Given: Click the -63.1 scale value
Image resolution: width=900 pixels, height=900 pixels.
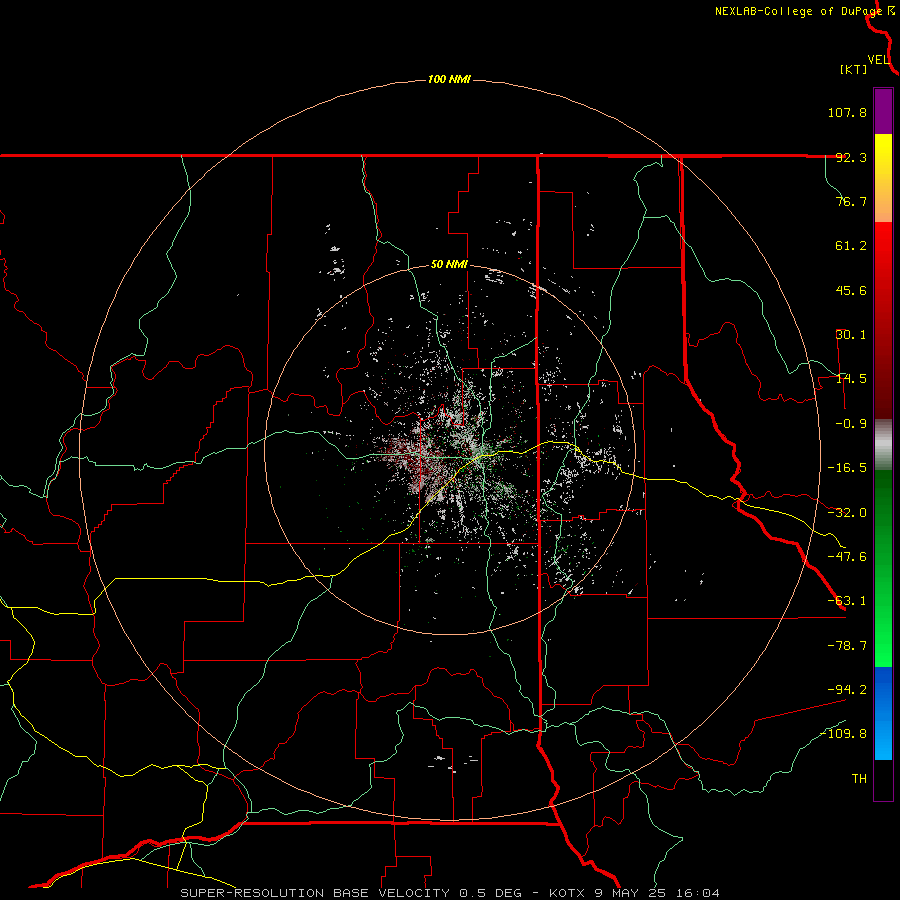Looking at the screenshot, I should 847,601.
